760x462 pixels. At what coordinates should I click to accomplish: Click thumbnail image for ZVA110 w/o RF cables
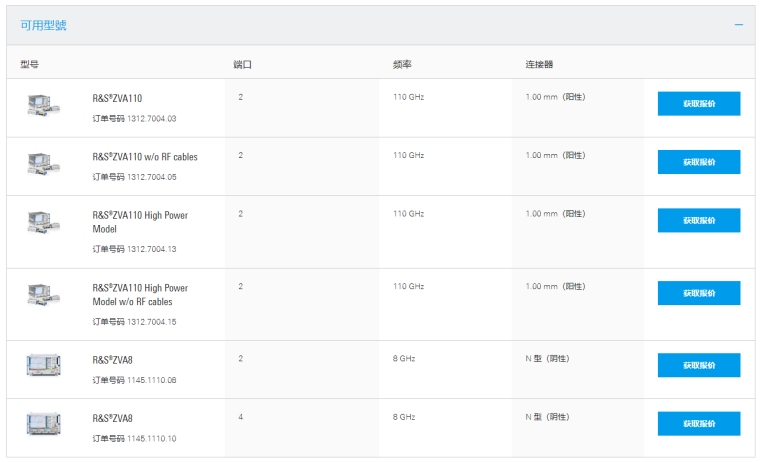coord(44,162)
